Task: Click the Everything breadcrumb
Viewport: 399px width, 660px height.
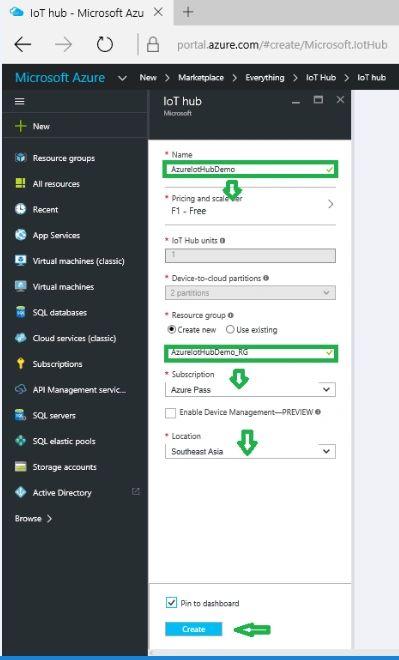Action: click(x=265, y=78)
